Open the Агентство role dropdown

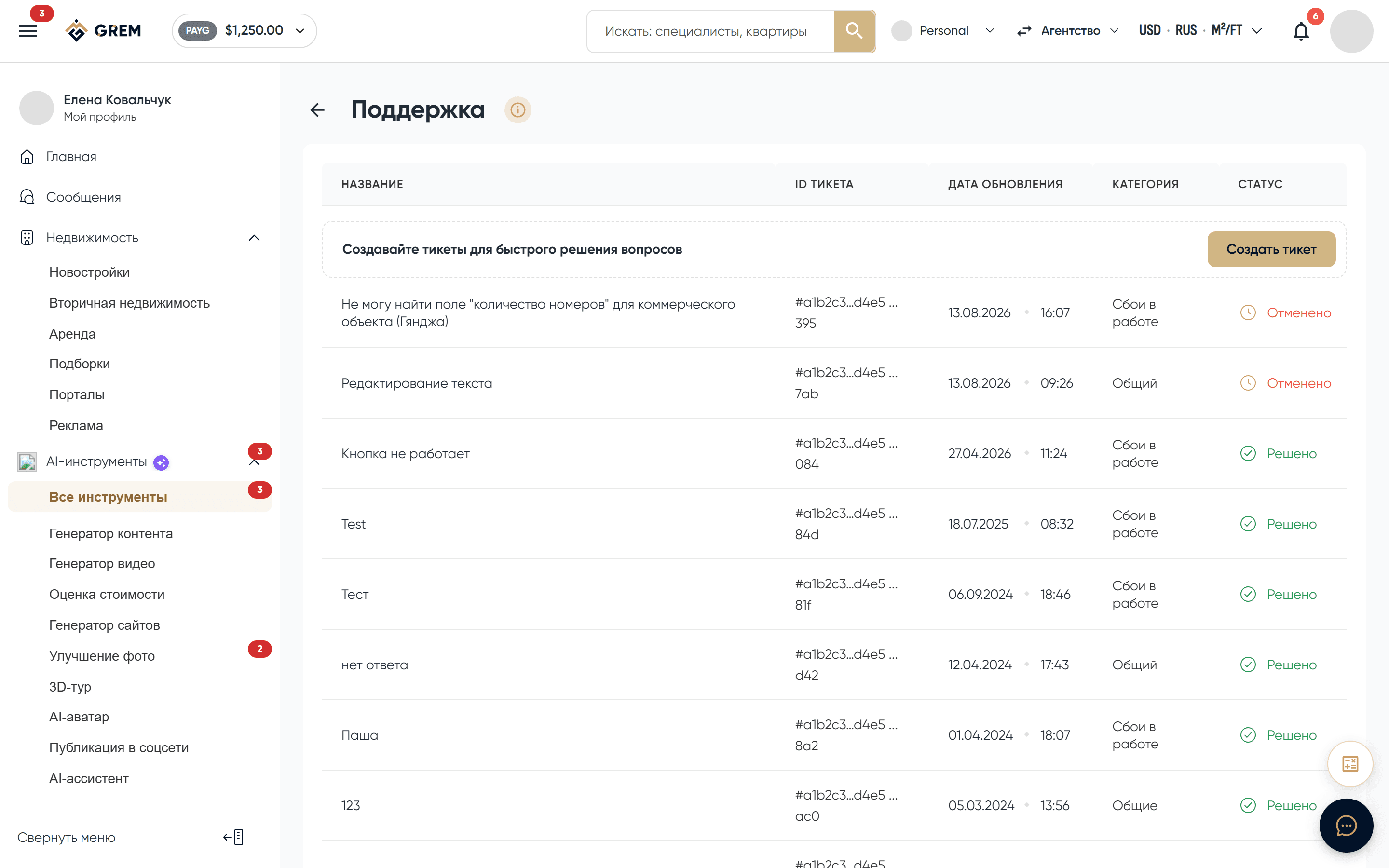click(x=1068, y=31)
